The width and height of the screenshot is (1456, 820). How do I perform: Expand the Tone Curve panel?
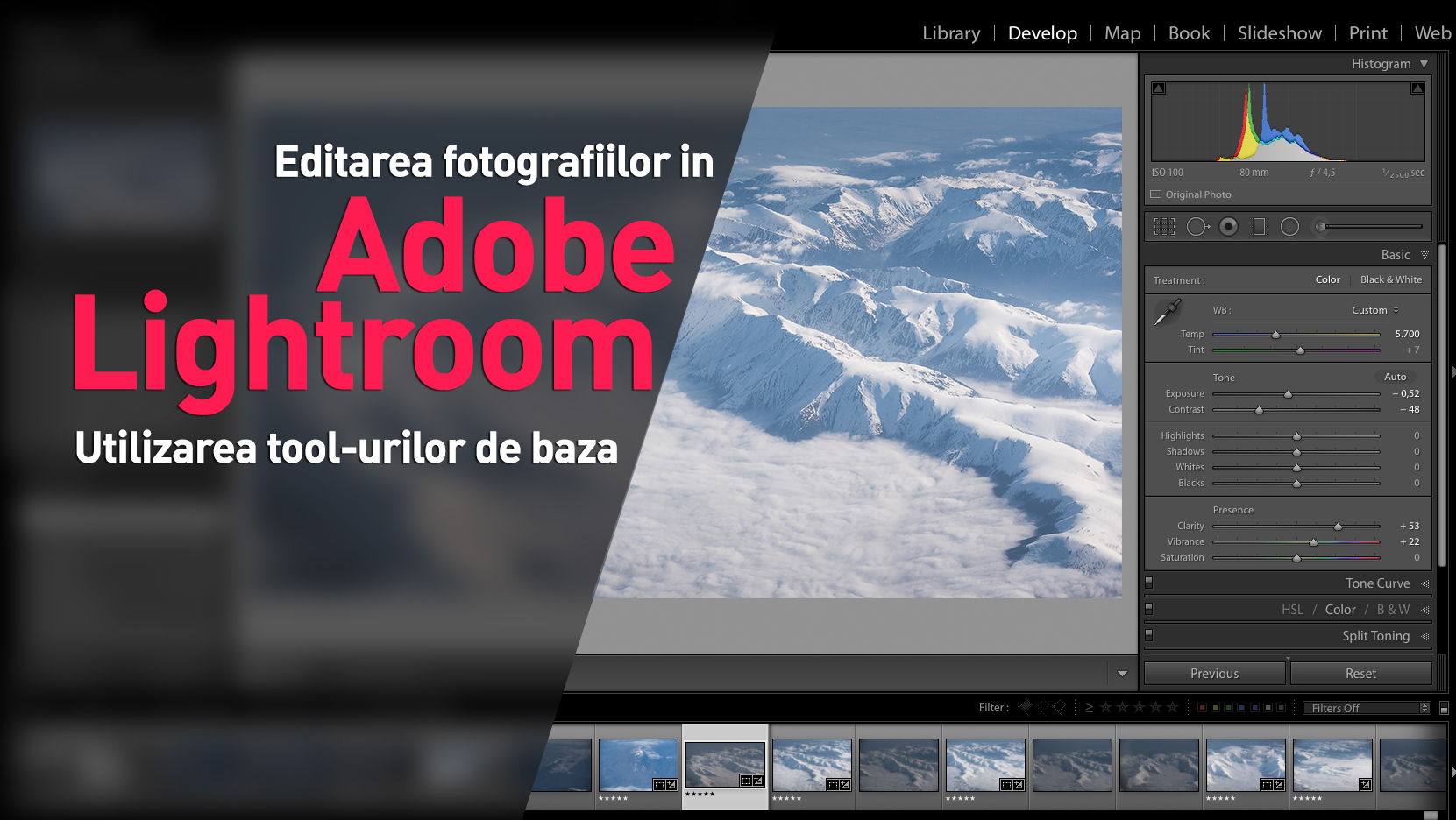point(1424,583)
